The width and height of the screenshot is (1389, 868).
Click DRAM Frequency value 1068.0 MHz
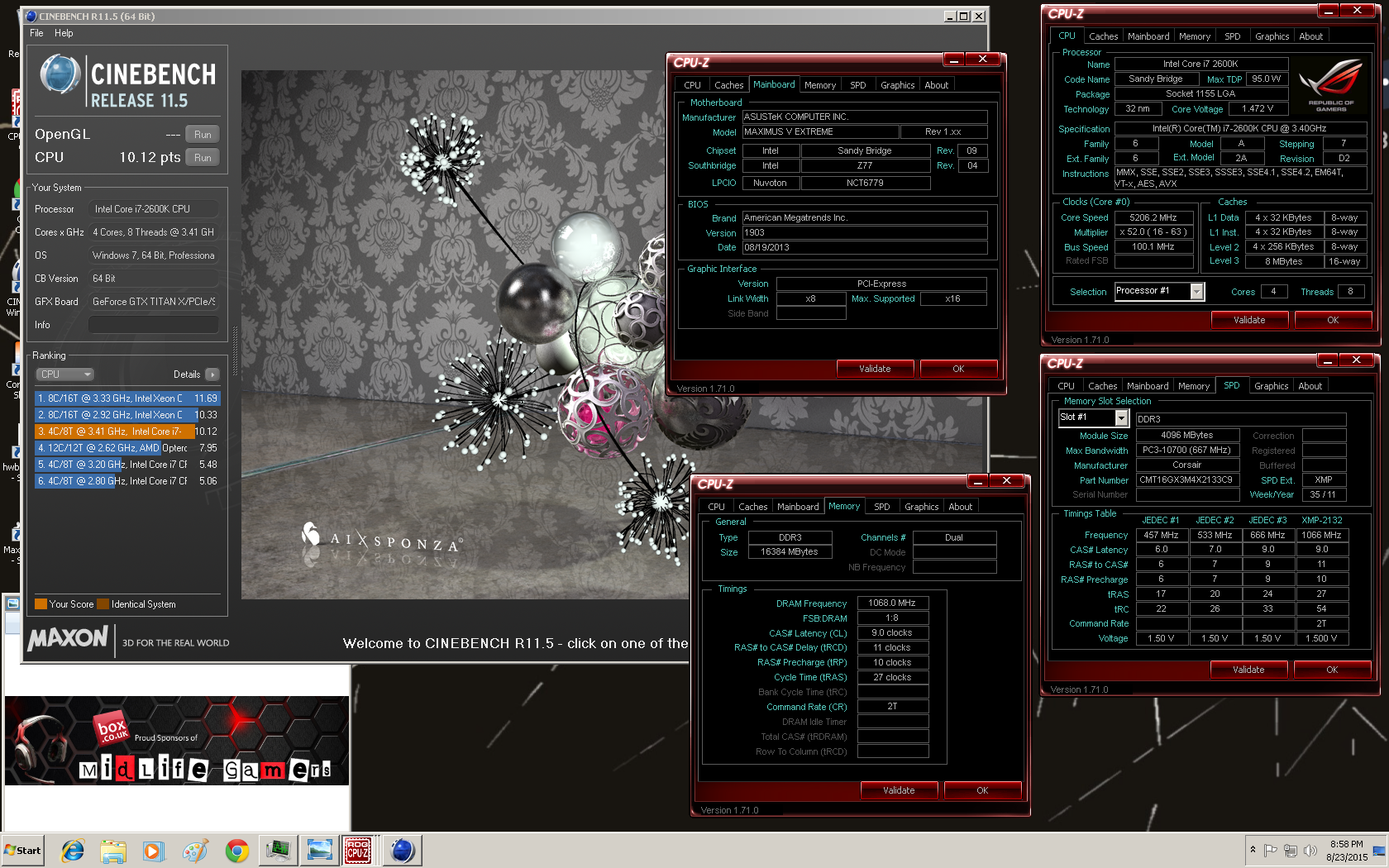[892, 603]
